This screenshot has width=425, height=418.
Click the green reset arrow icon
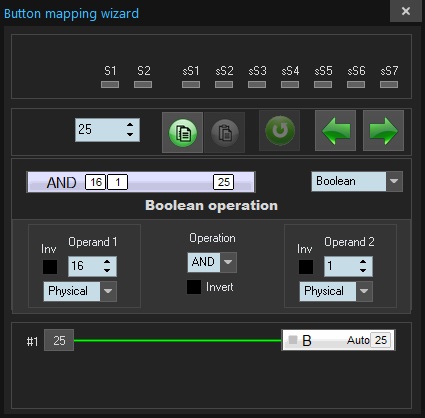tap(280, 131)
